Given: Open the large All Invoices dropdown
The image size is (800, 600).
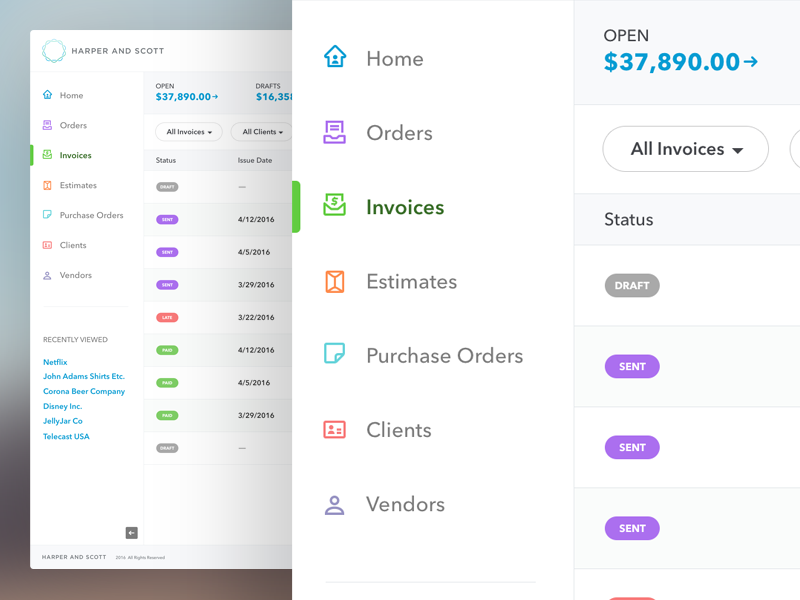Looking at the screenshot, I should click(685, 149).
